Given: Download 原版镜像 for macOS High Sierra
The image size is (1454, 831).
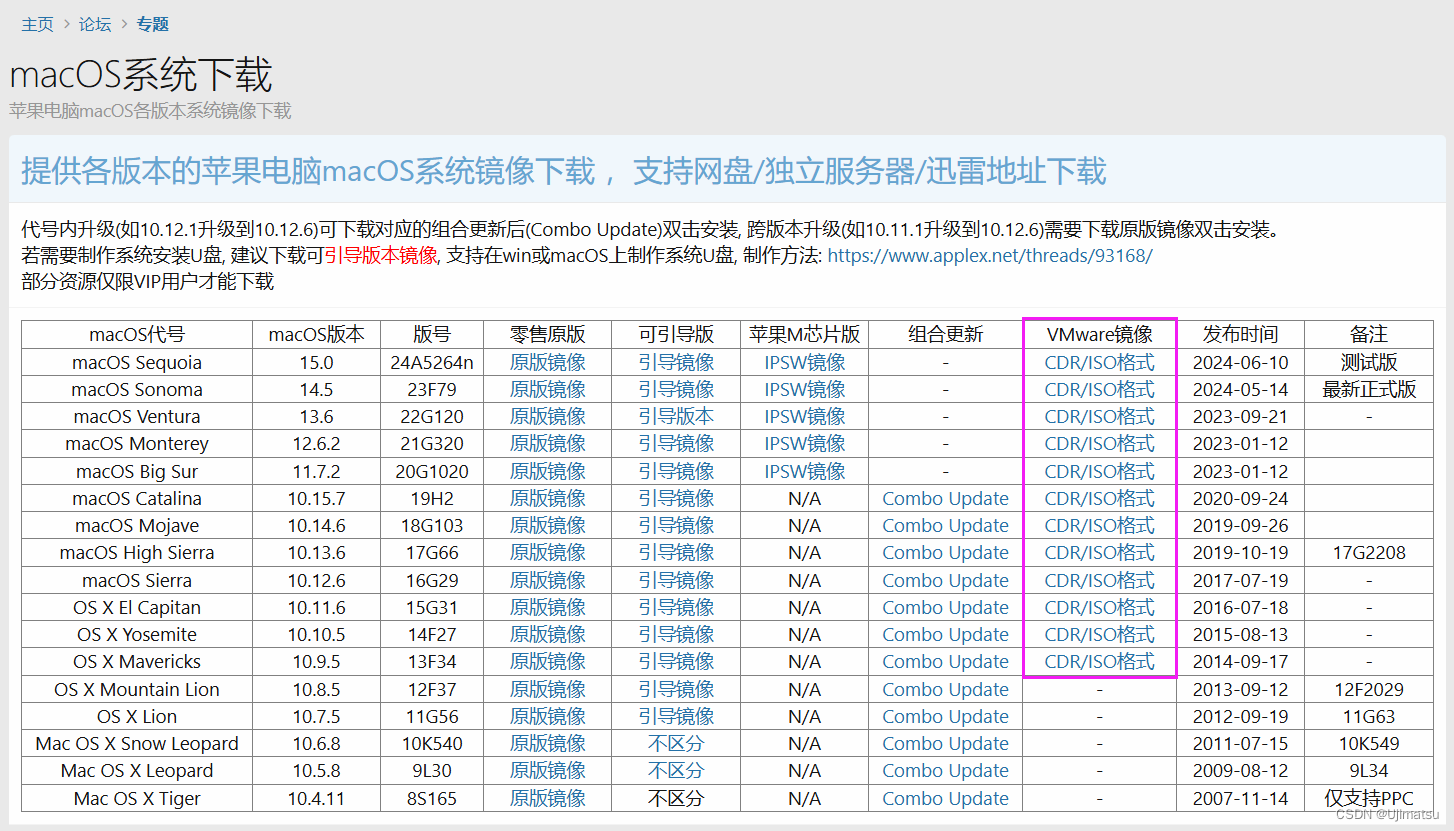Looking at the screenshot, I should click(x=547, y=552).
